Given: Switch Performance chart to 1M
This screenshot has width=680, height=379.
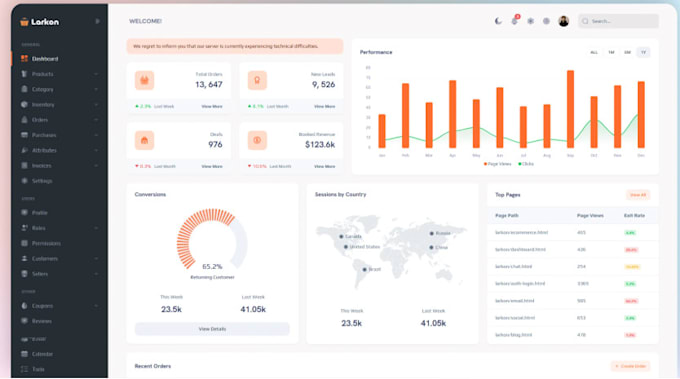Looking at the screenshot, I should (611, 52).
